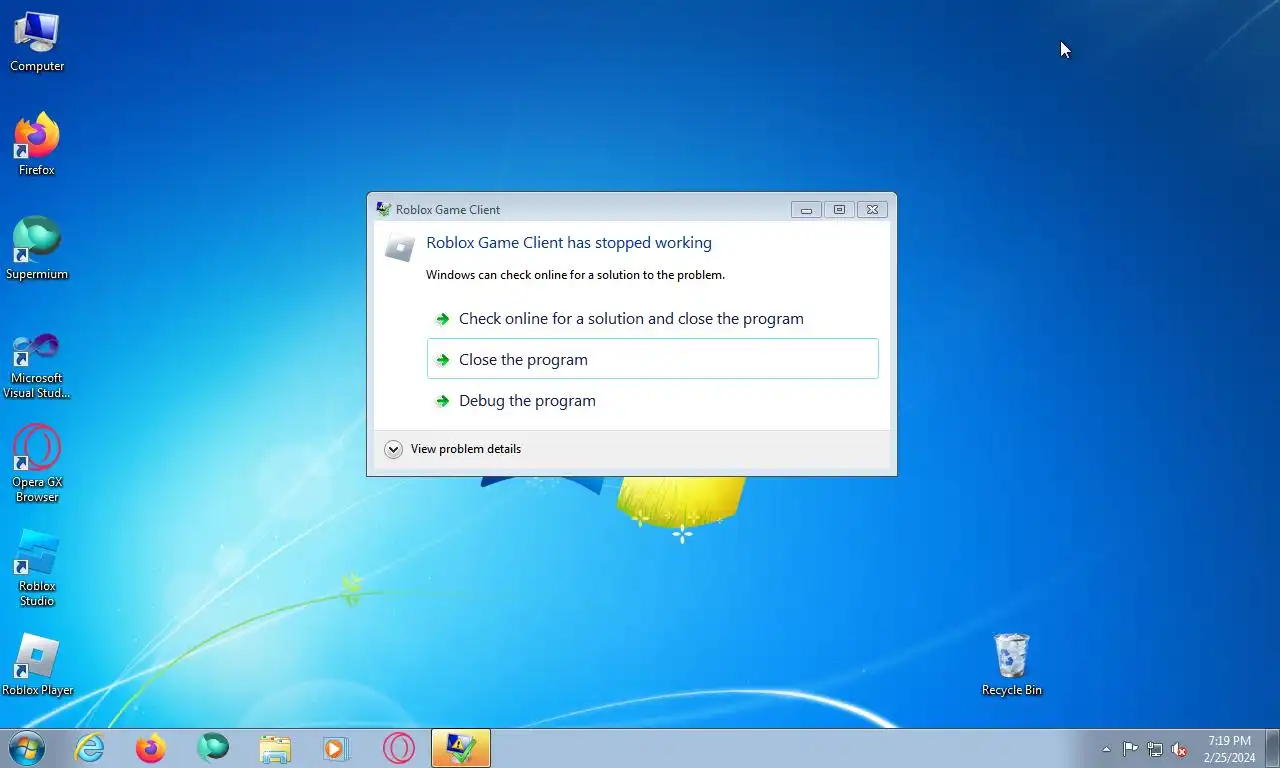Show hidden tray icons arrow

(1106, 749)
